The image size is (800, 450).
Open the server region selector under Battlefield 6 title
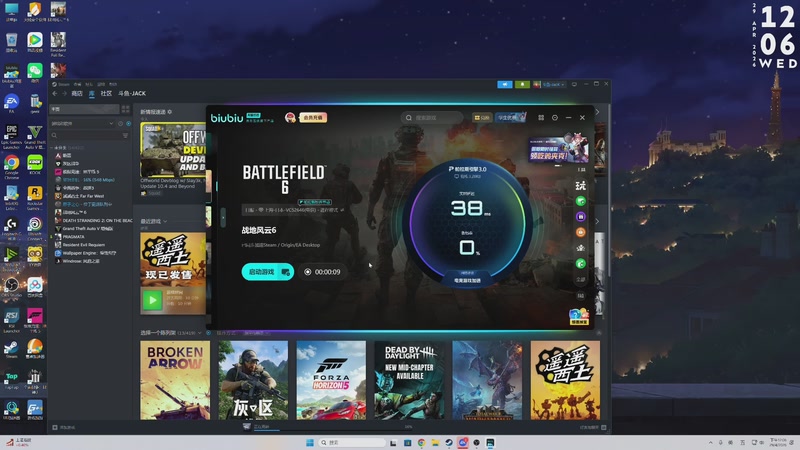pos(293,210)
